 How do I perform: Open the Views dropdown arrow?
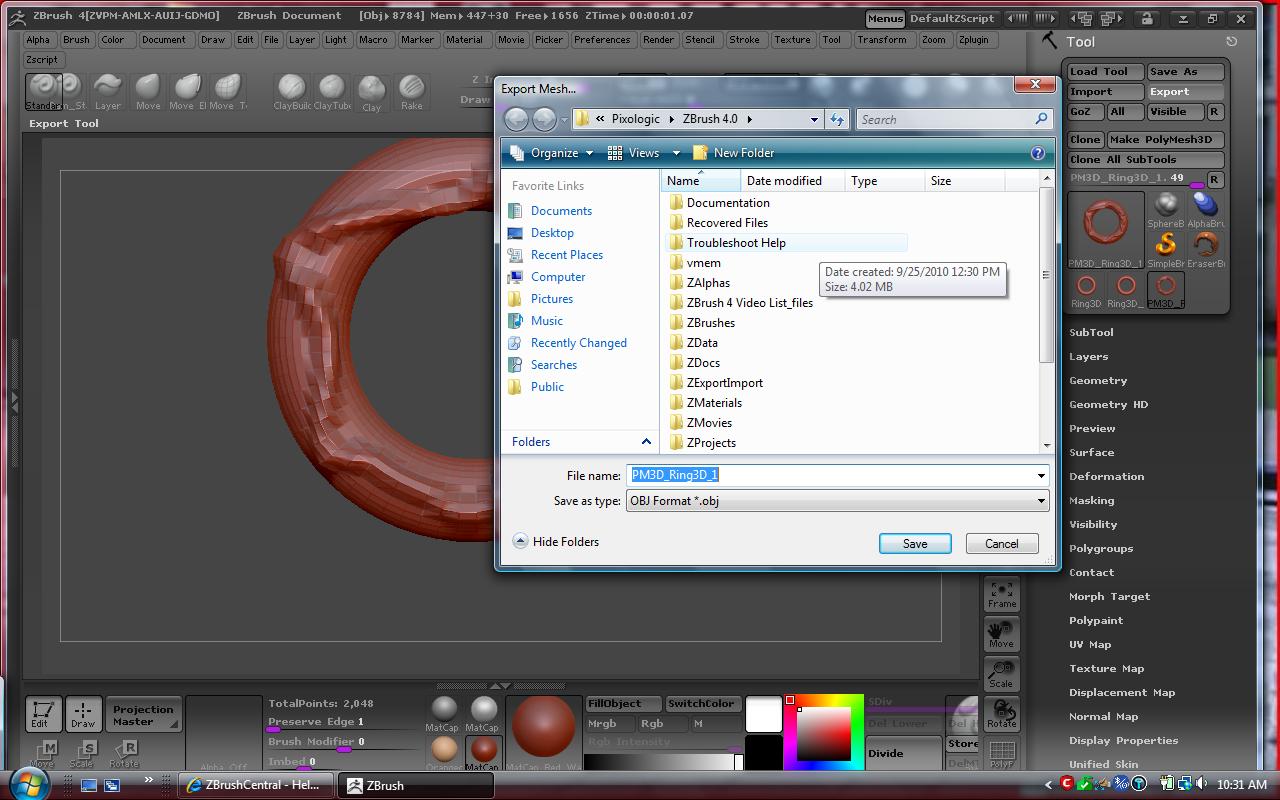pos(676,153)
